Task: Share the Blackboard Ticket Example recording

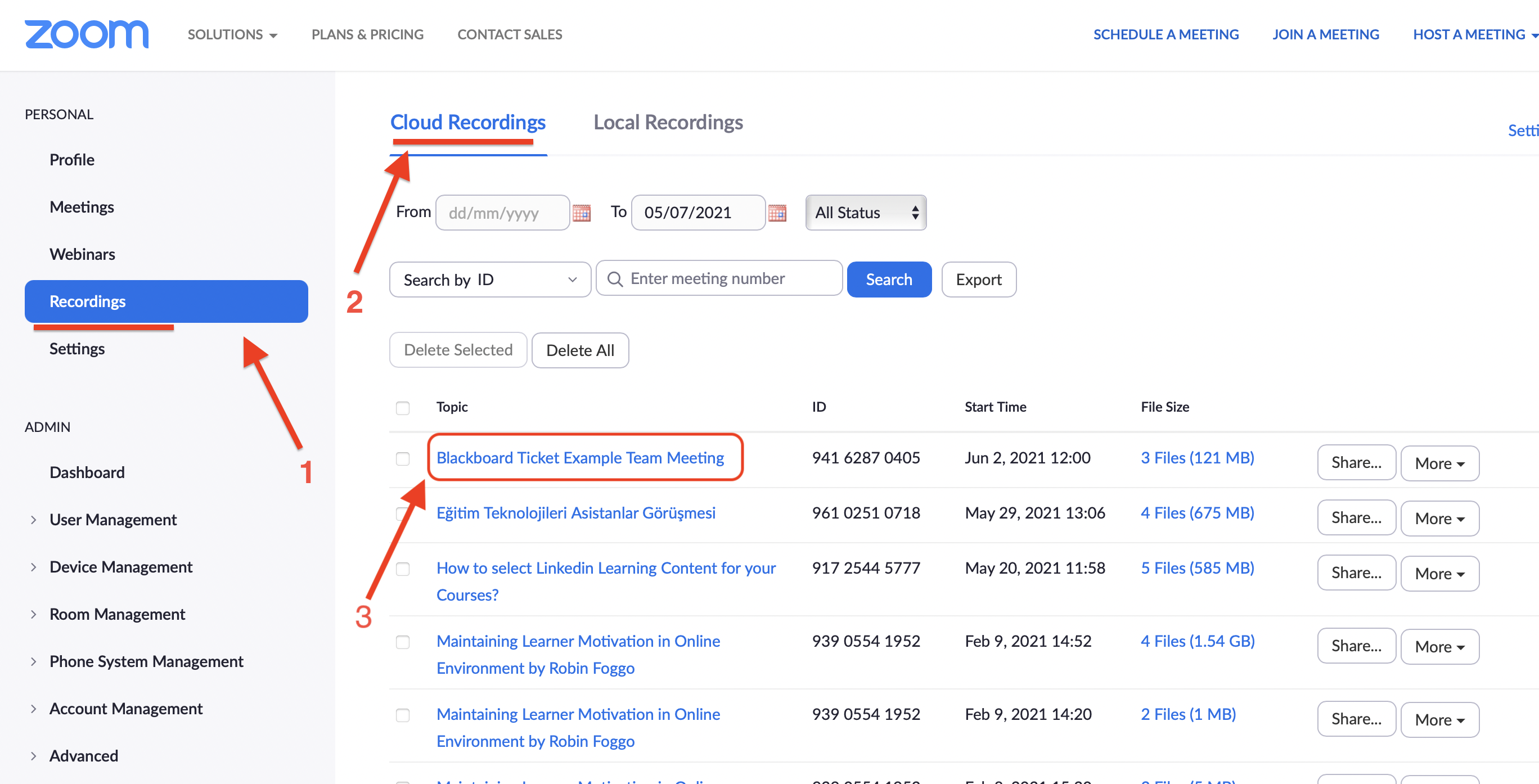Action: click(x=1356, y=462)
